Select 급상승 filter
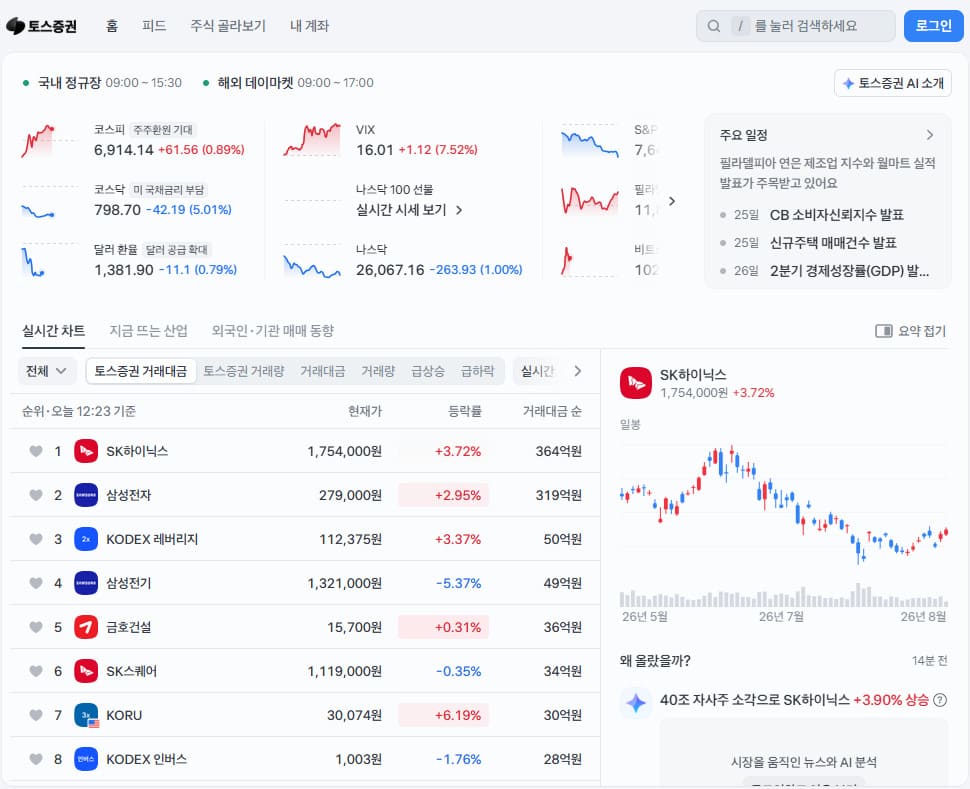The width and height of the screenshot is (970, 789). click(x=427, y=371)
